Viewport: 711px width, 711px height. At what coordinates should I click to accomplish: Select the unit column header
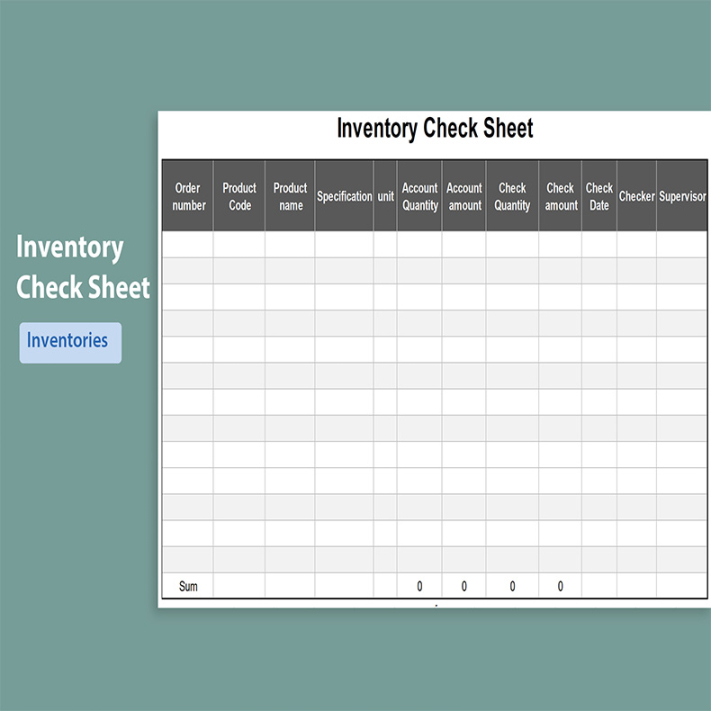click(x=385, y=196)
